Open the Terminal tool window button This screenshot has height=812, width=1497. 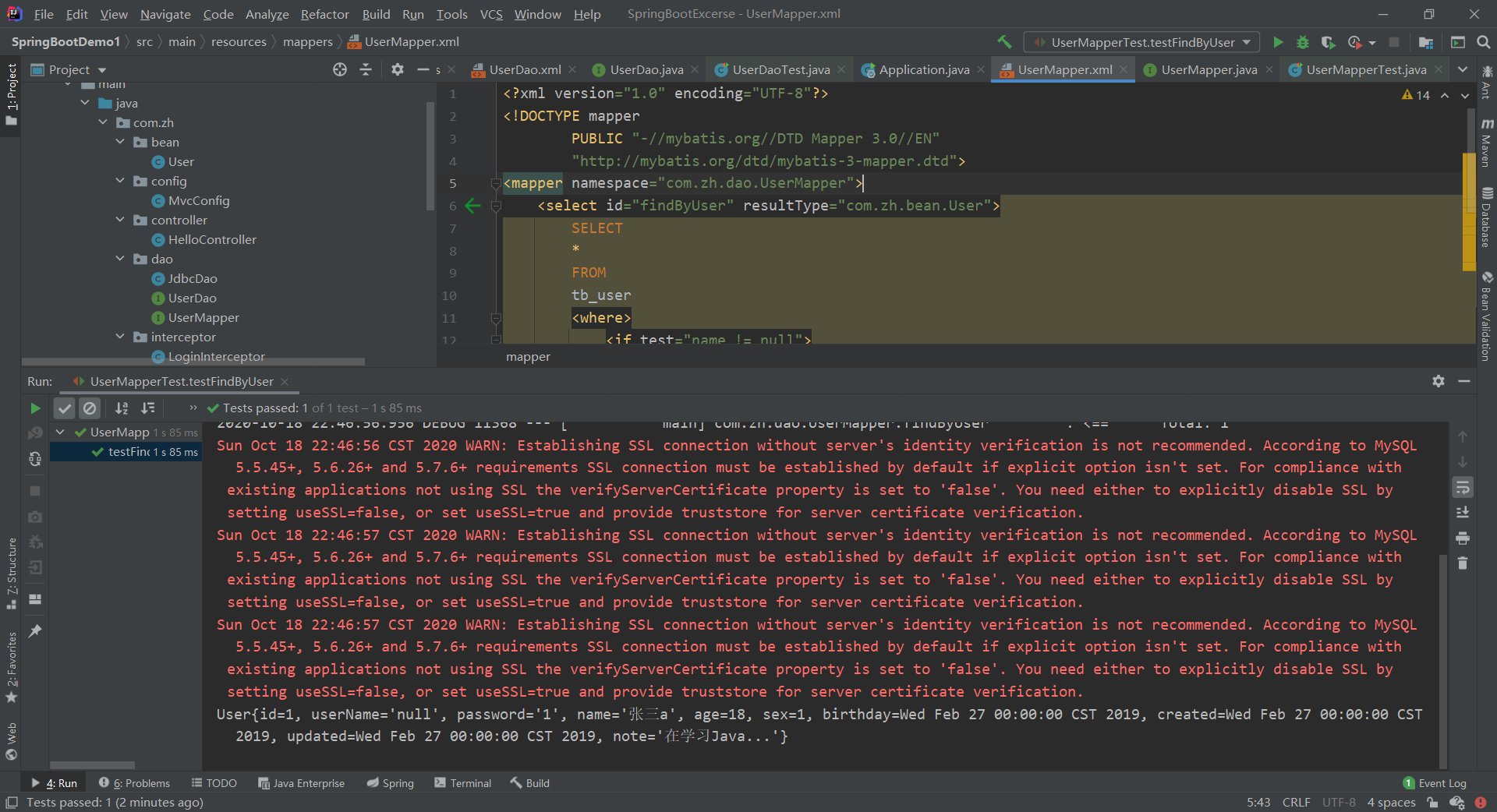coord(463,783)
